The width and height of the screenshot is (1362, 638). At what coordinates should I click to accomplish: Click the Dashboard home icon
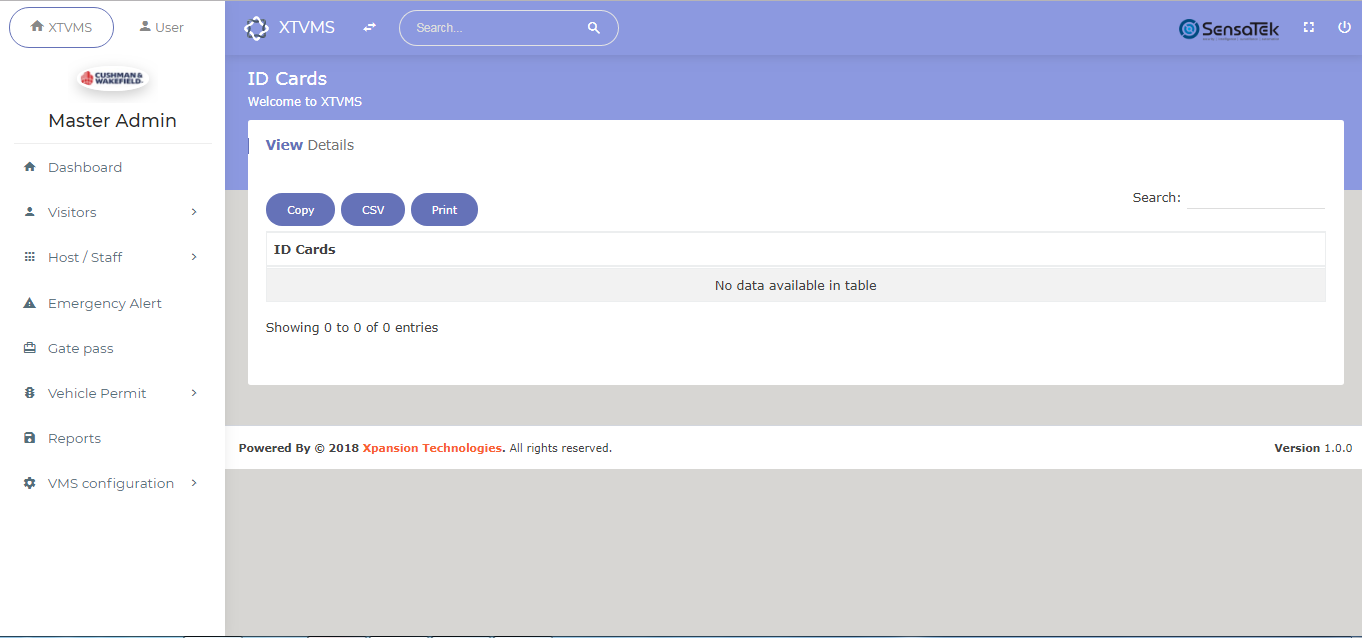[x=29, y=167]
